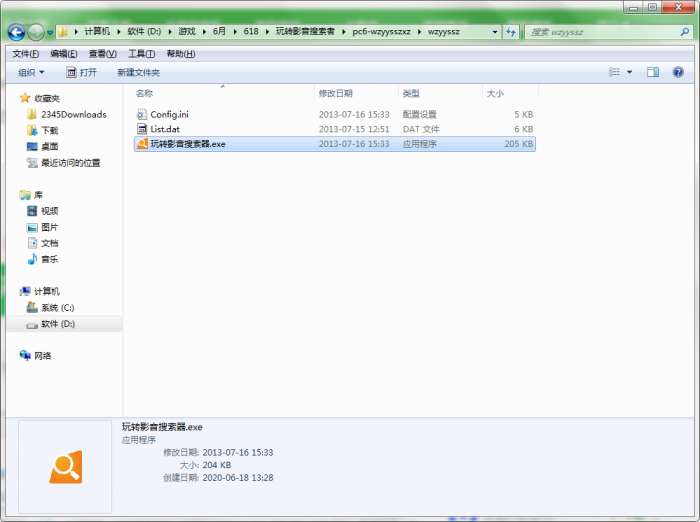Open 最近访问的位置 in sidebar

coord(71,163)
